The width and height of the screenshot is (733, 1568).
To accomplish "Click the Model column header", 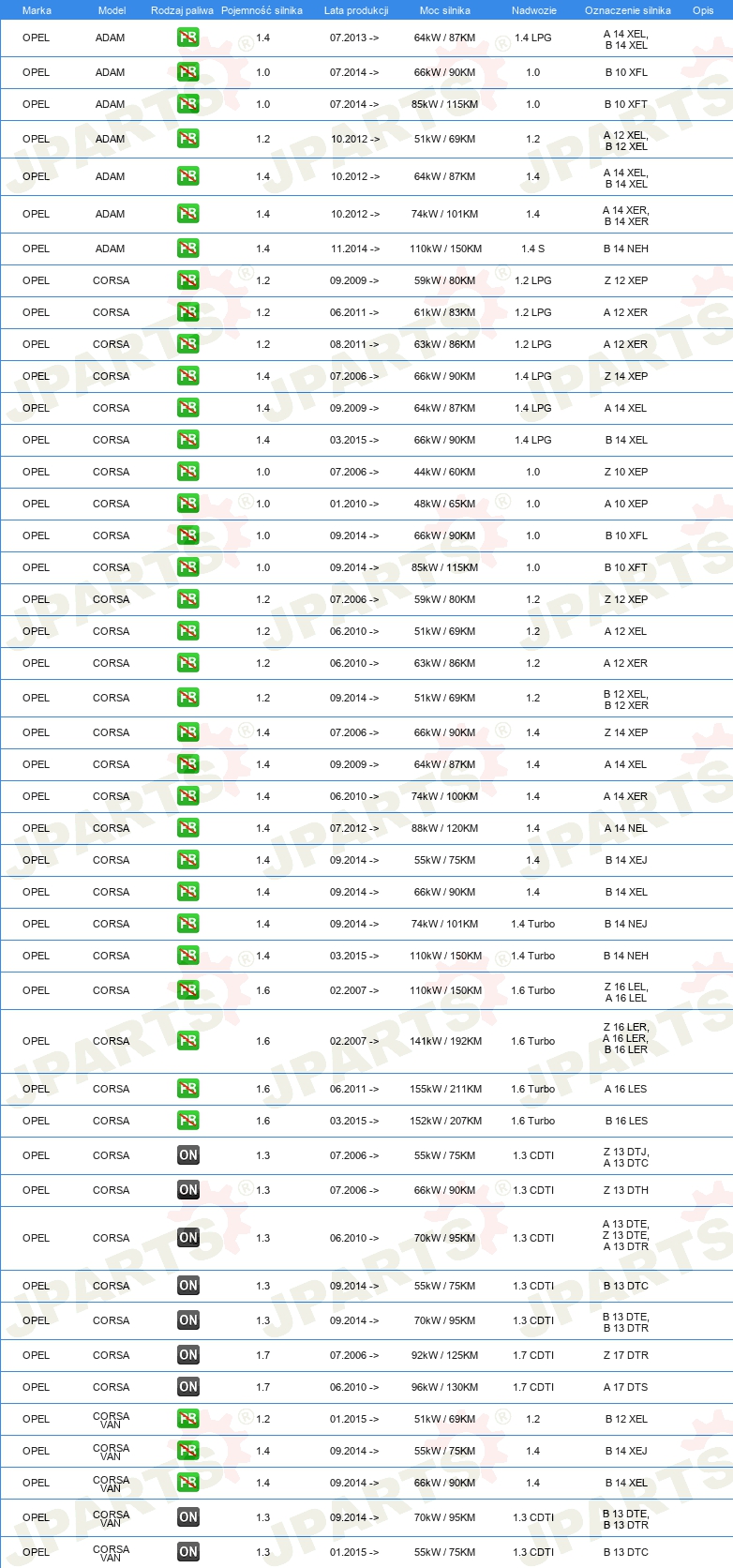I will (112, 10).
